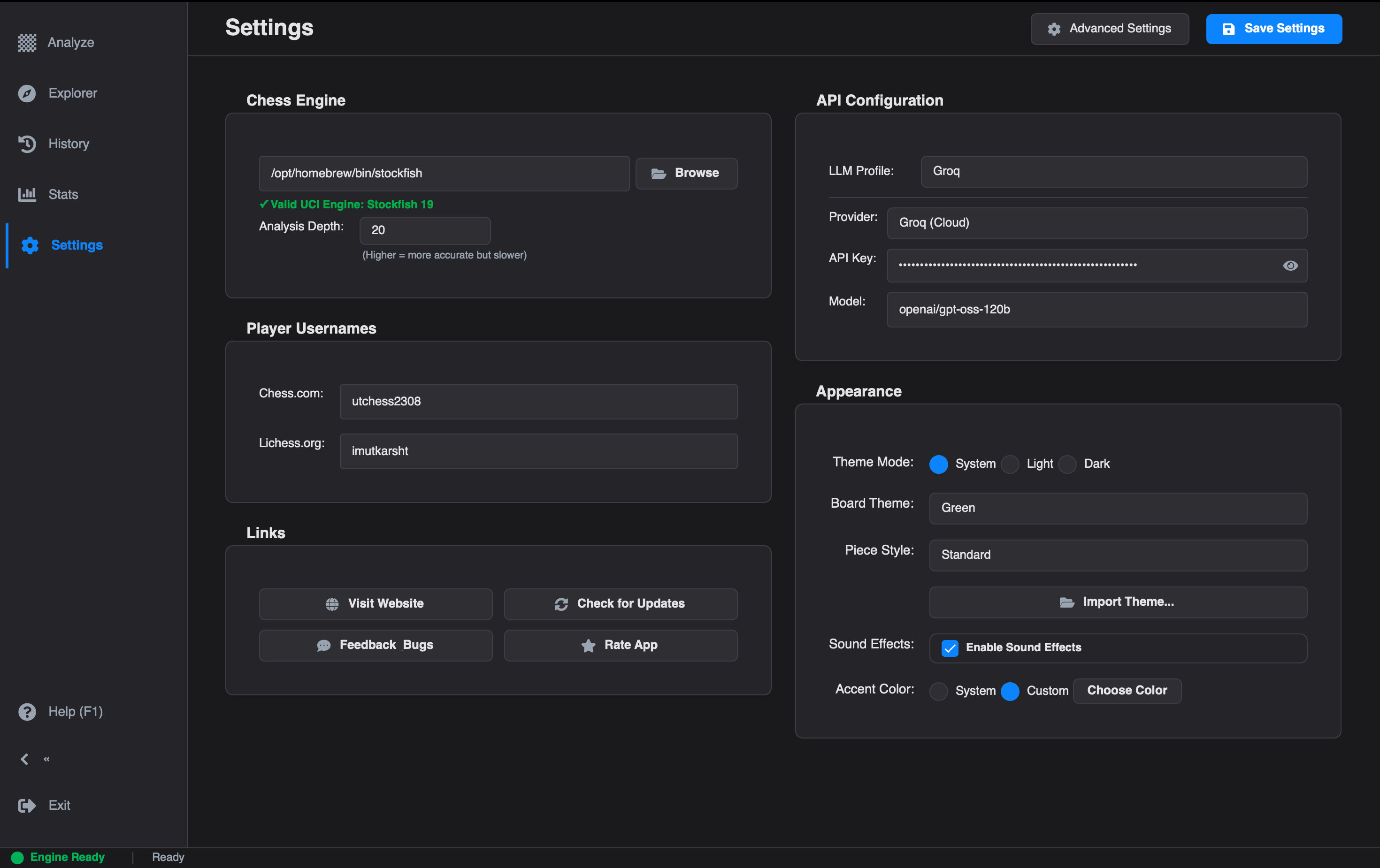The height and width of the screenshot is (868, 1380).
Task: Click the API Key password field
Action: tap(1097, 265)
